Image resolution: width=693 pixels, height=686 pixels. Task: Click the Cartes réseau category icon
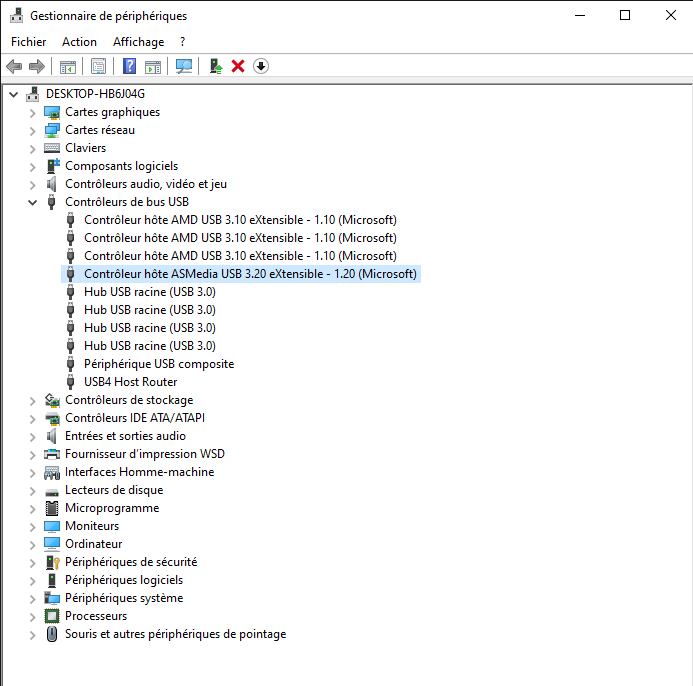52,130
